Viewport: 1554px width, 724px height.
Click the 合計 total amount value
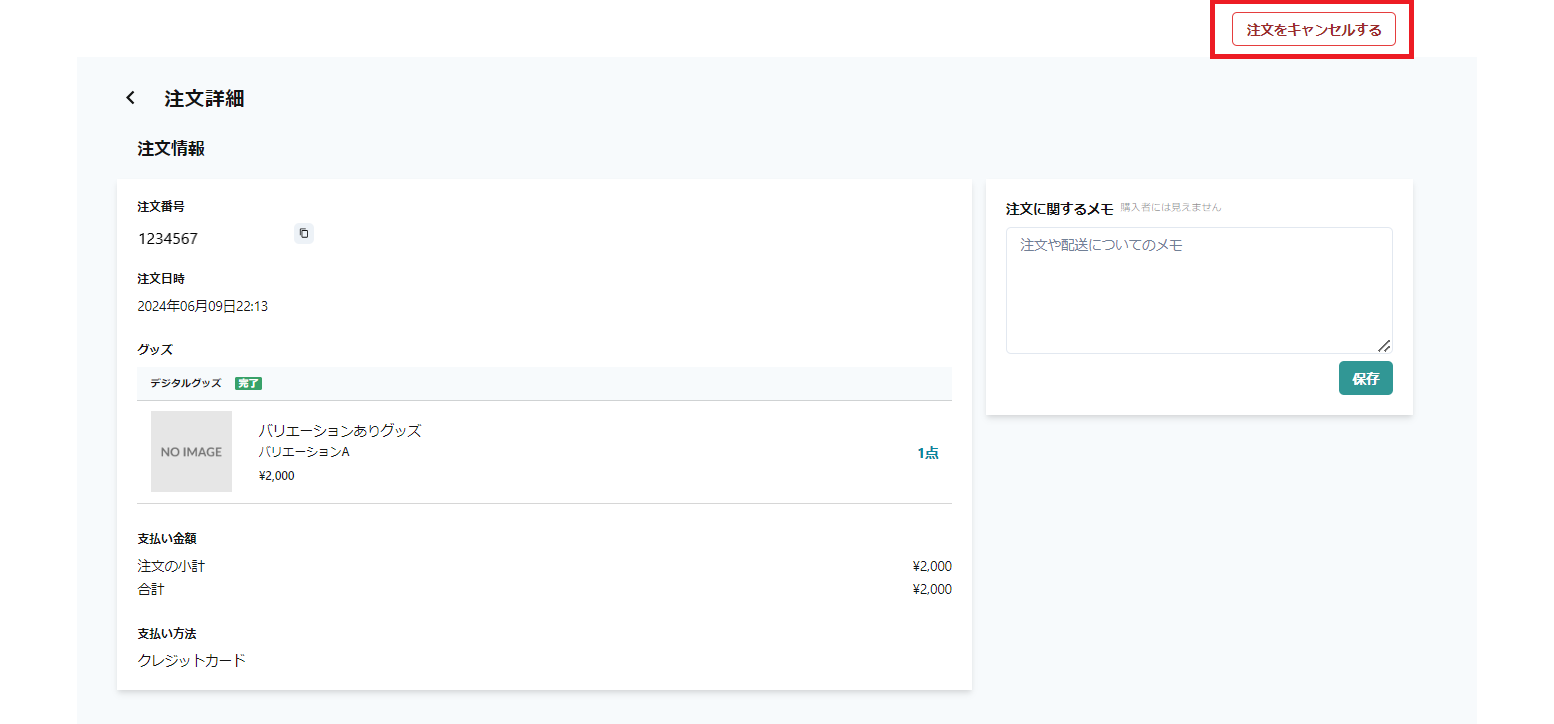(931, 589)
